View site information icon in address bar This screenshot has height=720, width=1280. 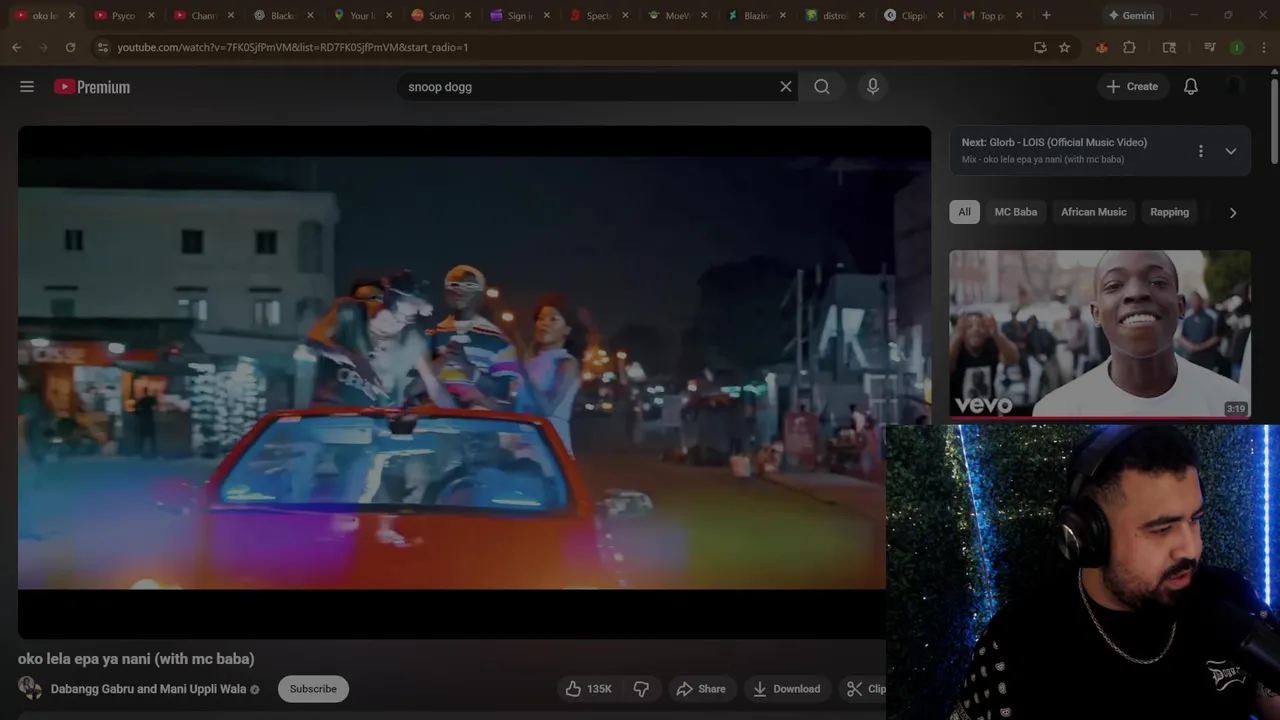click(102, 47)
